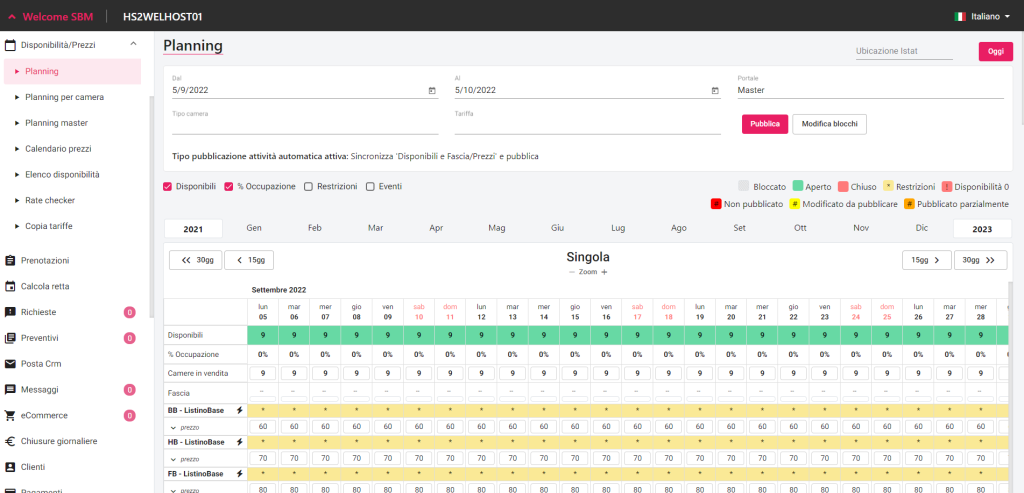
Task: Click the Preventivi library icon
Action: point(10,338)
